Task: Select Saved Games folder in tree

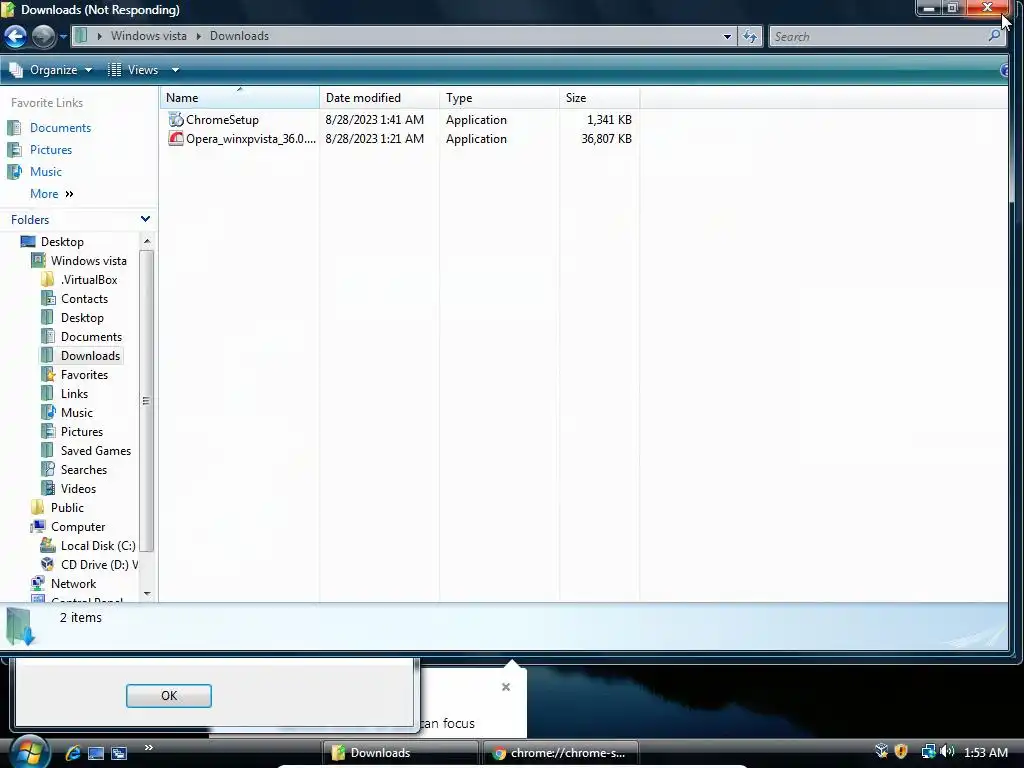Action: pos(95,451)
